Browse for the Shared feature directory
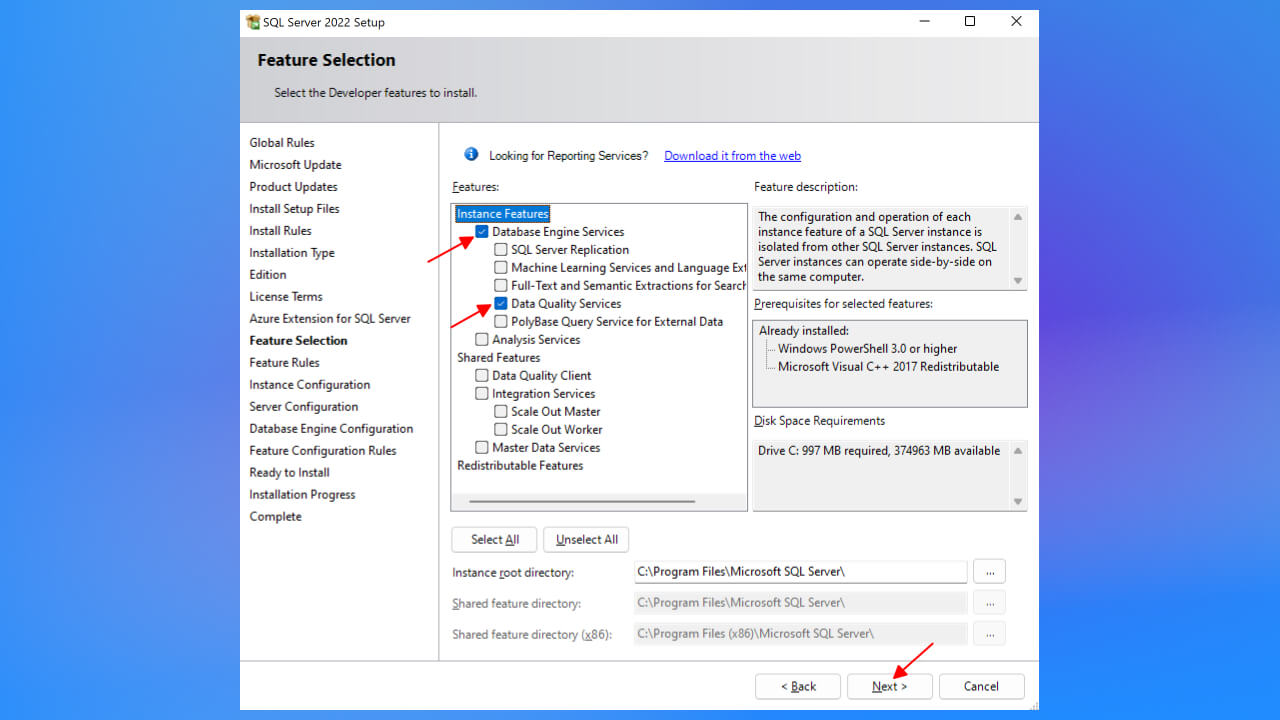Viewport: 1280px width, 720px height. click(x=989, y=602)
